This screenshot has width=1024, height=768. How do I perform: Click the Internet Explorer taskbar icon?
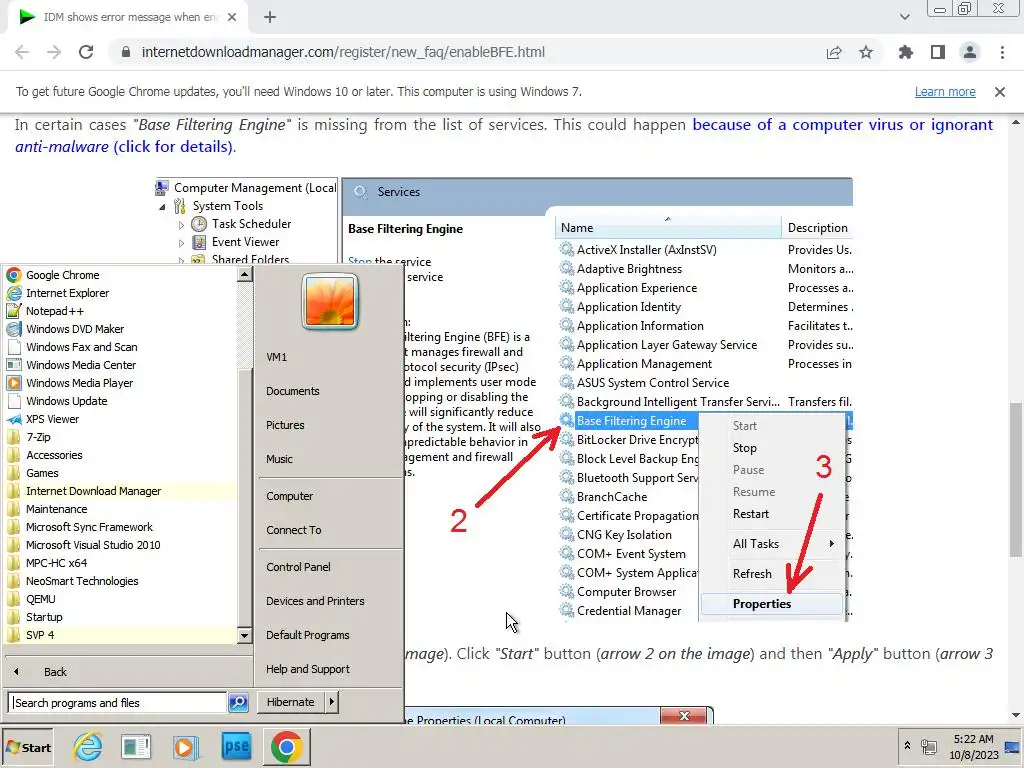click(x=88, y=746)
